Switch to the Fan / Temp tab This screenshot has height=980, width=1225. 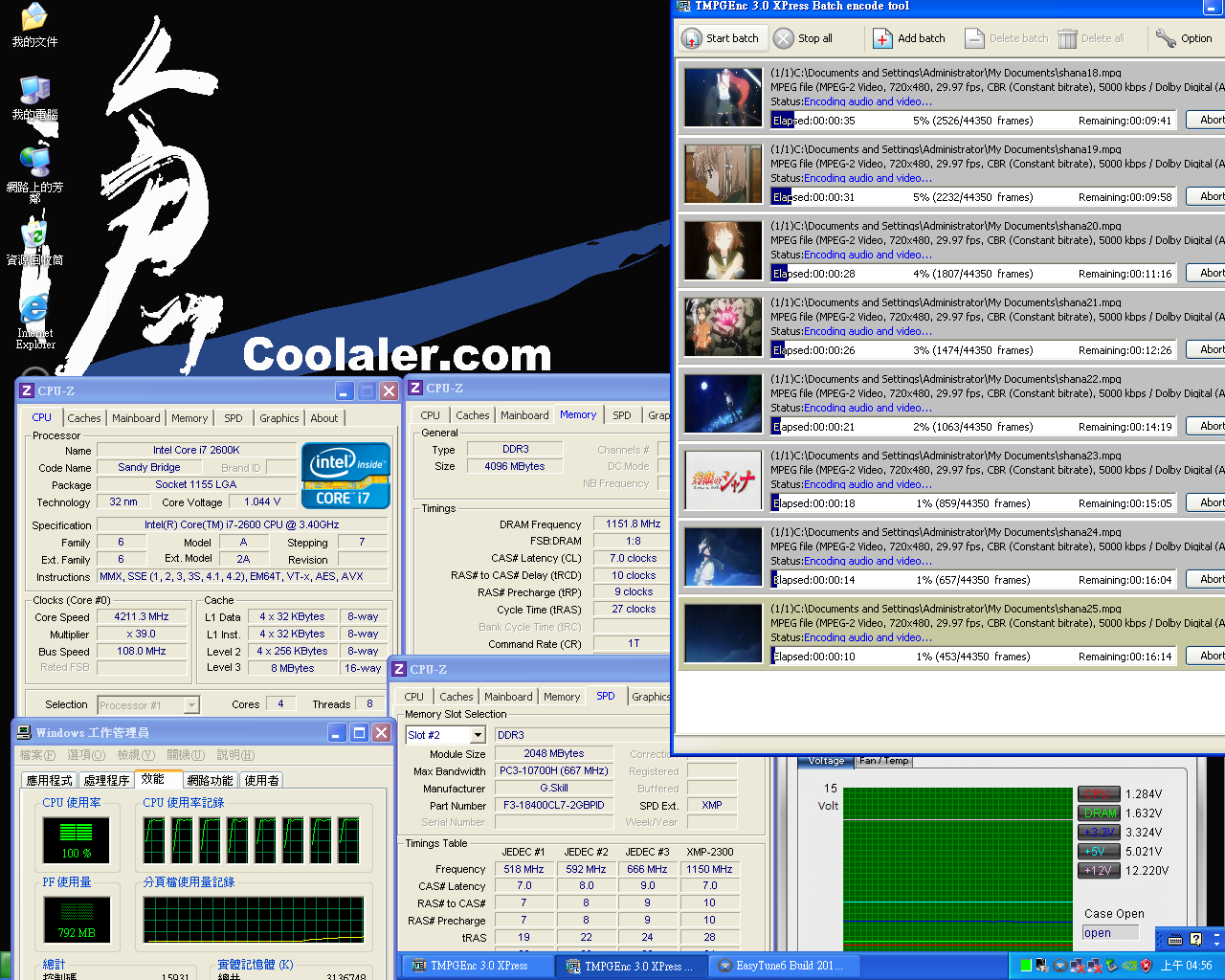(x=883, y=761)
